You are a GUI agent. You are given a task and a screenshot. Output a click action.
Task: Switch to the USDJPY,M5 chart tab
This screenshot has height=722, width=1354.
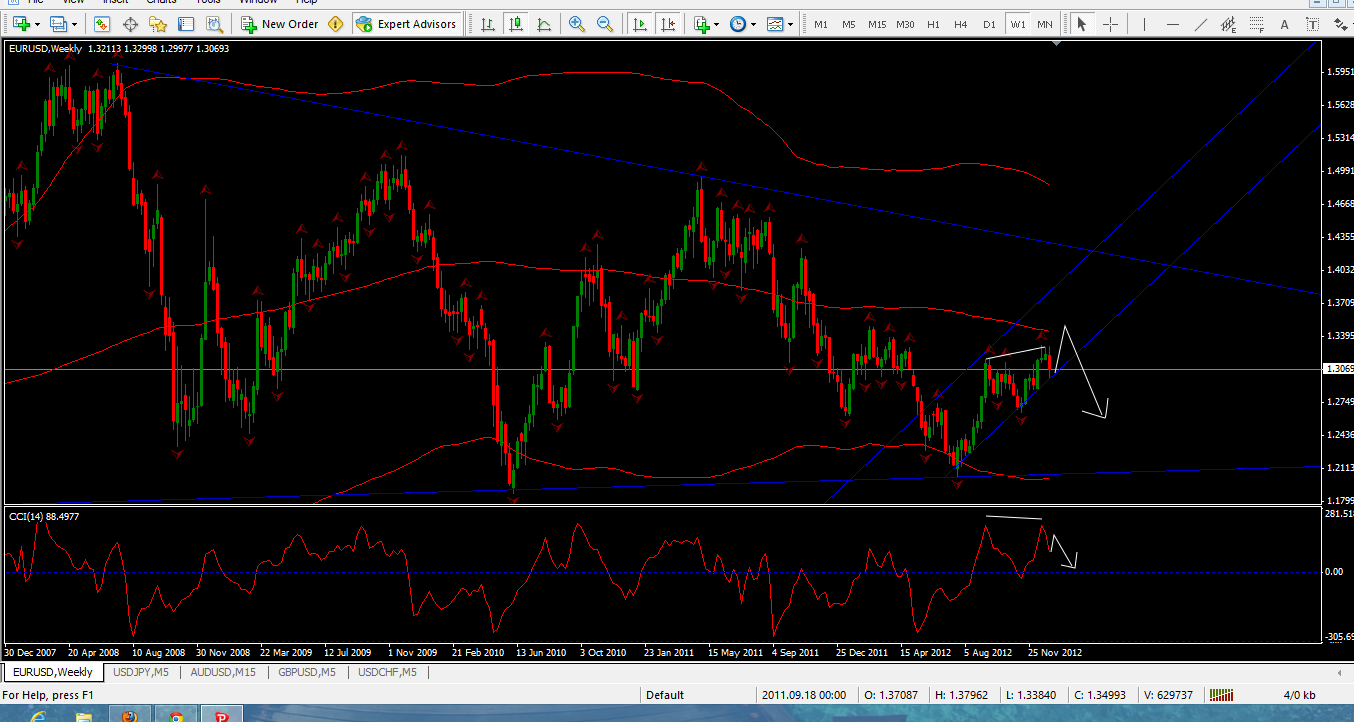[143, 672]
